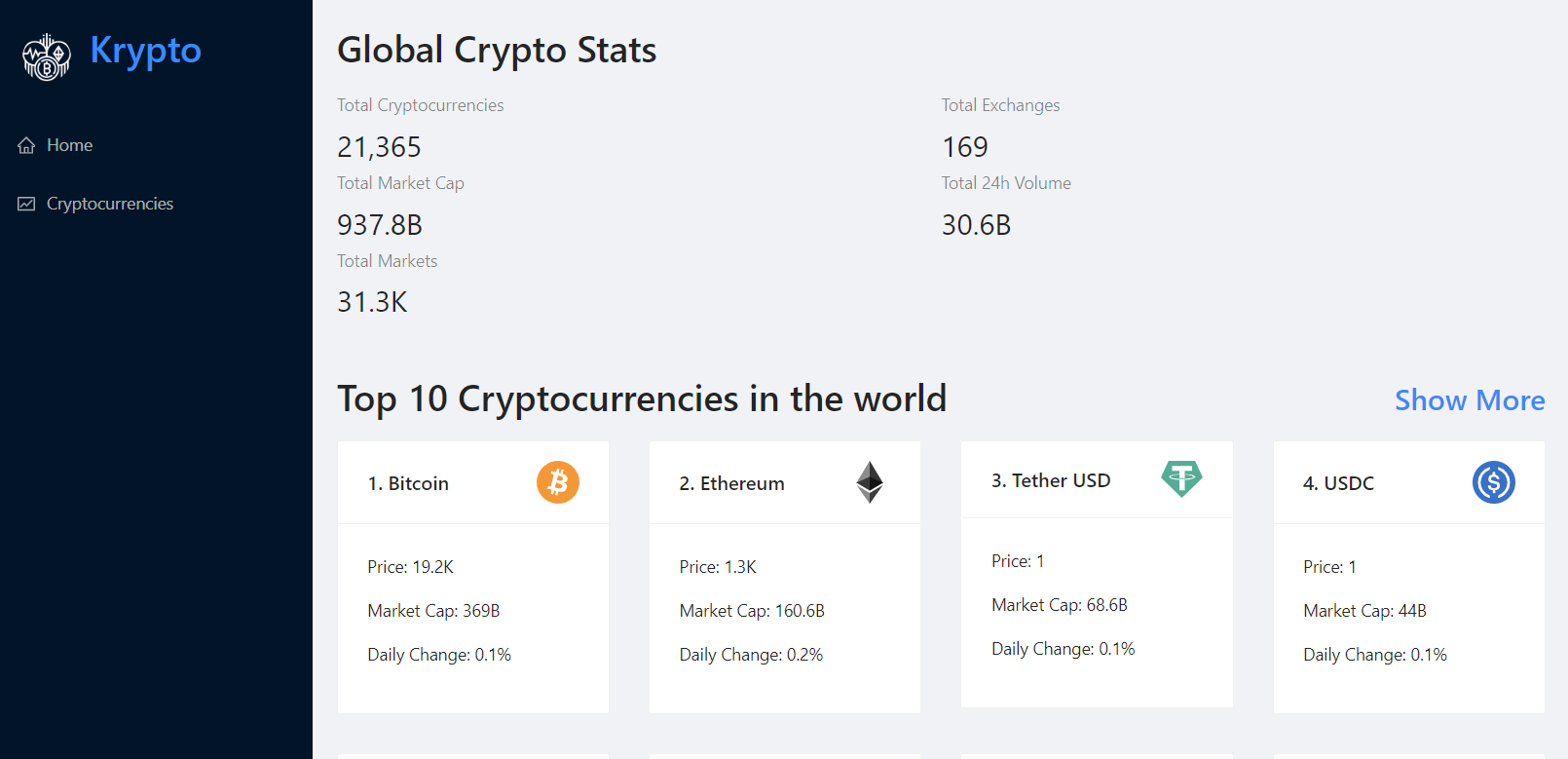Click the blue USDC dollar icon

[x=1493, y=482]
